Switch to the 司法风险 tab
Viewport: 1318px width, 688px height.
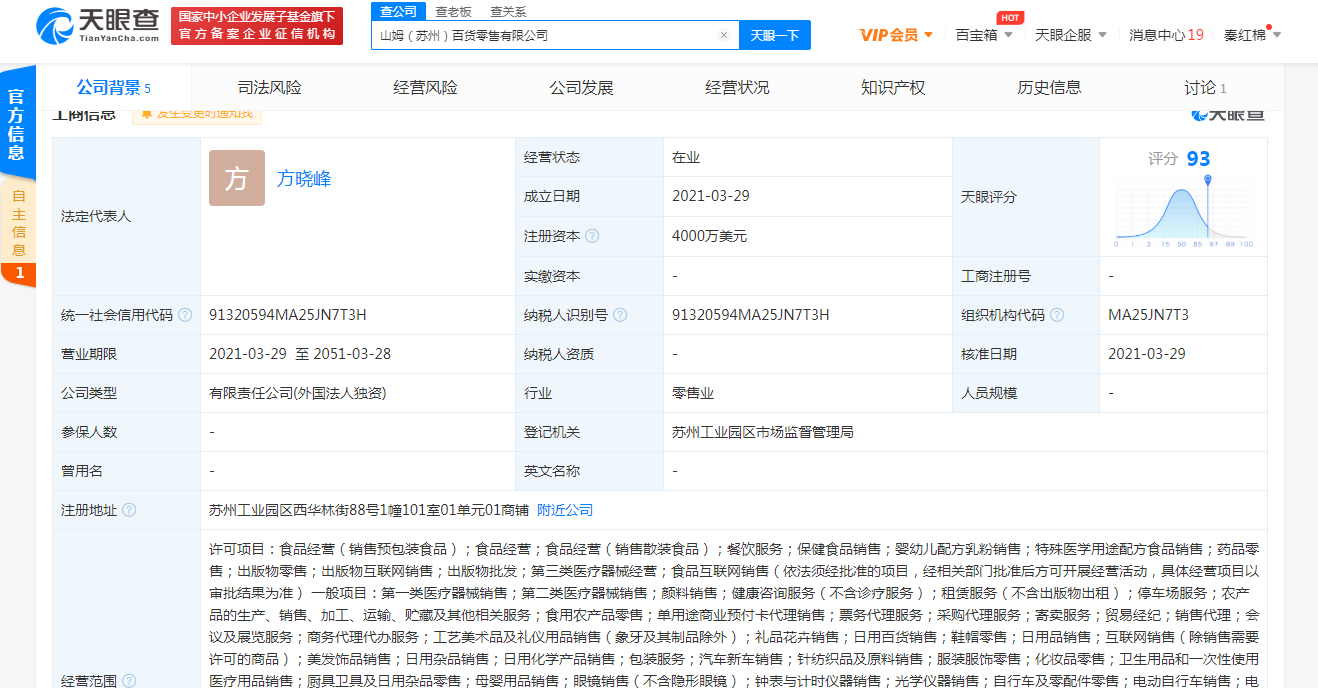click(269, 87)
